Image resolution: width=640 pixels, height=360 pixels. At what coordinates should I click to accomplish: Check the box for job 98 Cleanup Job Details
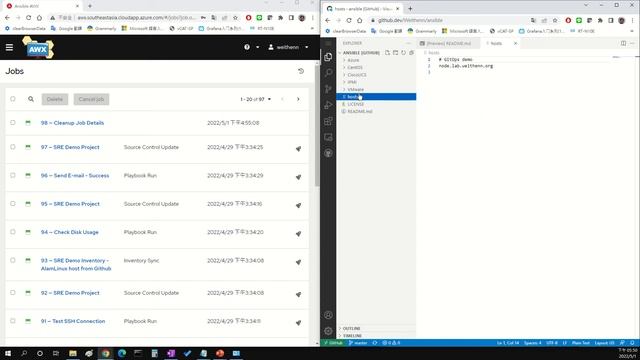13,122
